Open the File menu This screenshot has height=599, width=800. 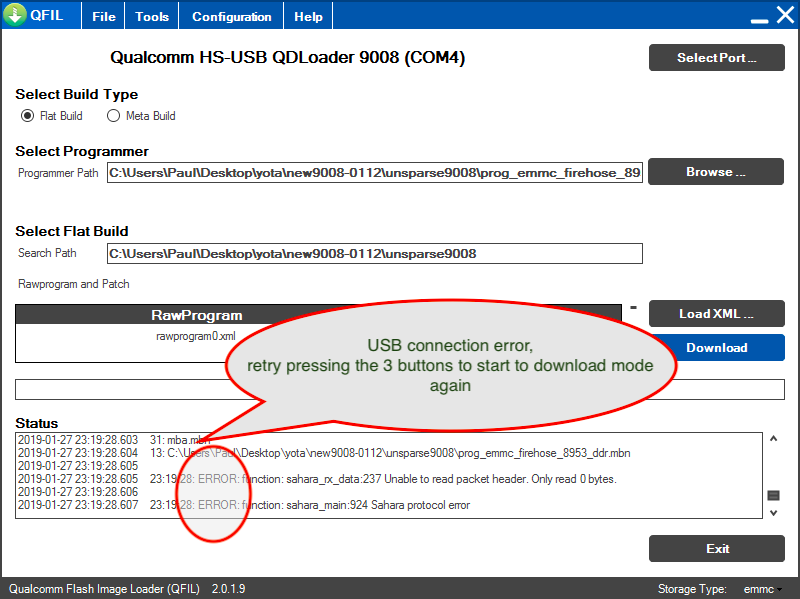(104, 16)
